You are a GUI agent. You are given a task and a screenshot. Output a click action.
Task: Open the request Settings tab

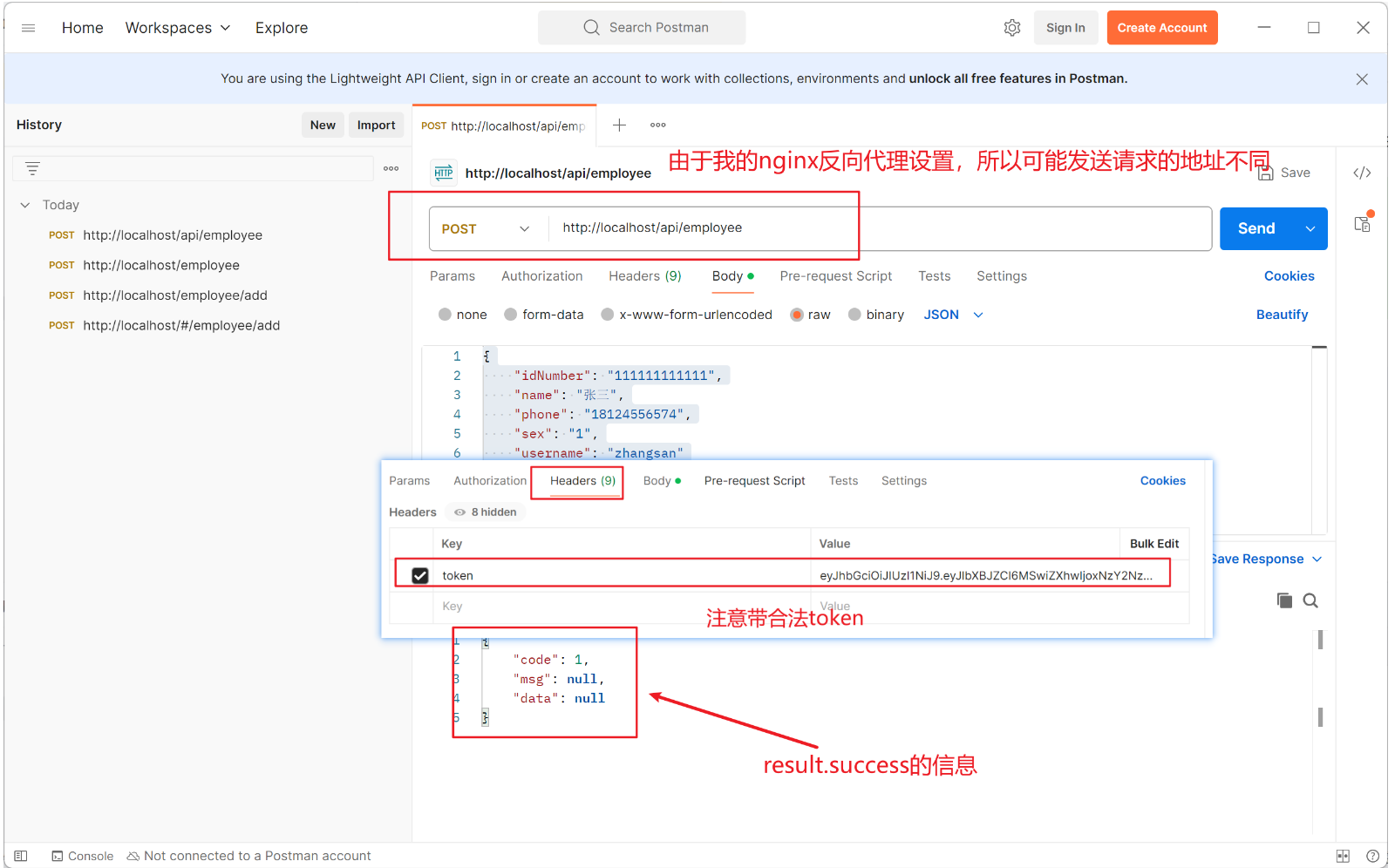(x=1002, y=276)
